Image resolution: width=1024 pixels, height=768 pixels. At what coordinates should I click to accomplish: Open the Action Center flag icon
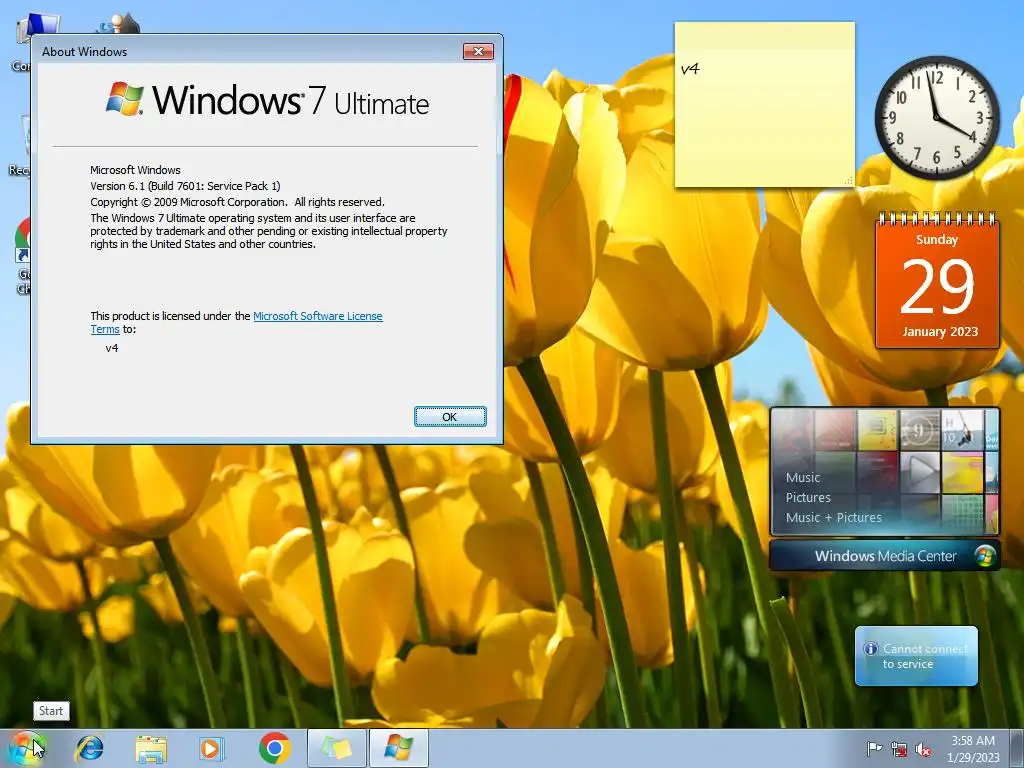(x=874, y=749)
